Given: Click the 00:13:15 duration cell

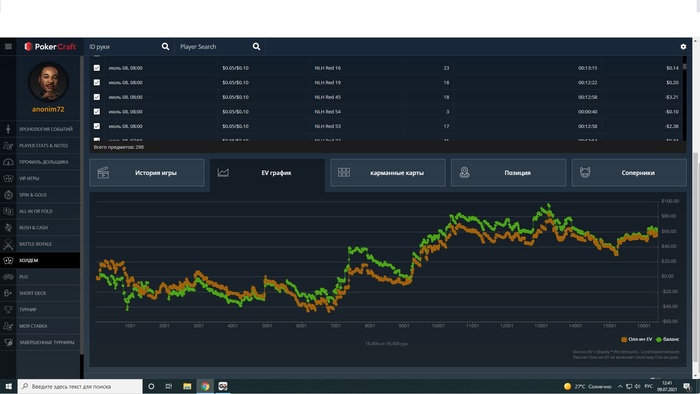Looking at the screenshot, I should 588,68.
